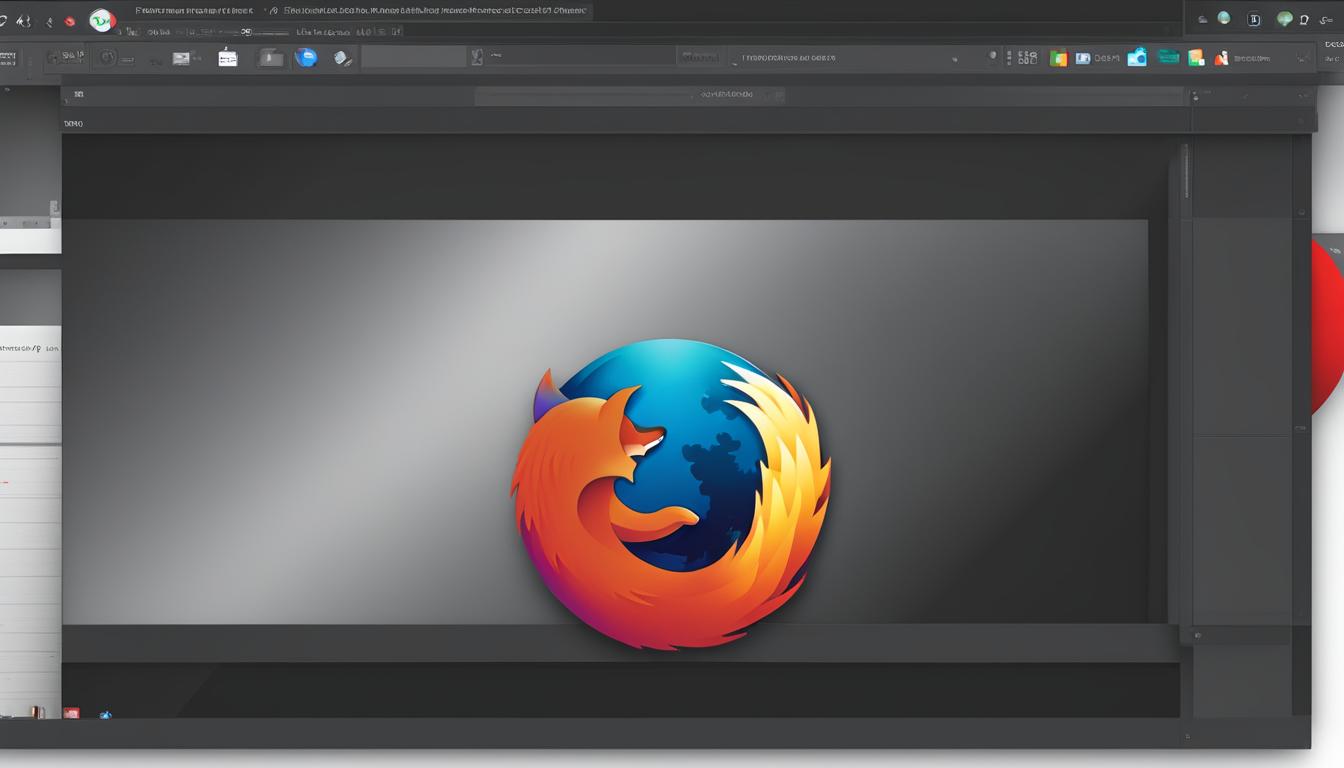The width and height of the screenshot is (1344, 768).
Task: Click the teal globe icon at top right
Action: tap(1223, 18)
